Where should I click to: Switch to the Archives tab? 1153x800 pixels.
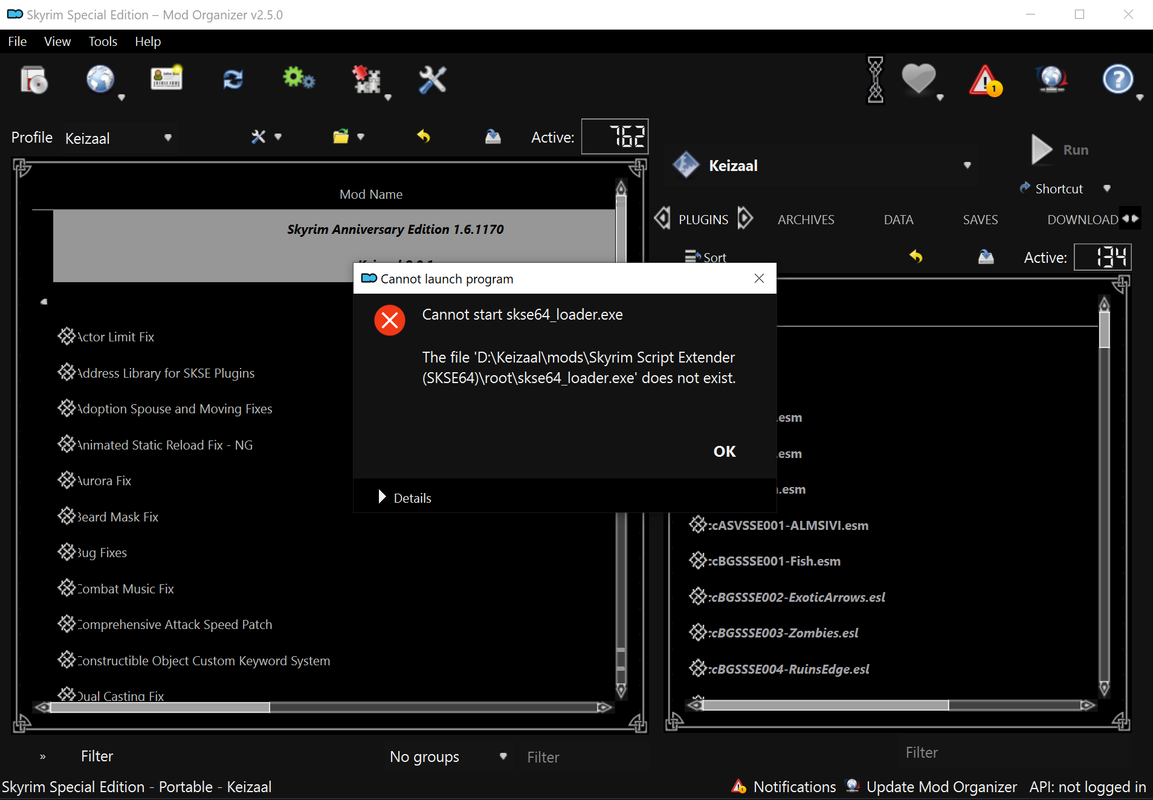[806, 220]
